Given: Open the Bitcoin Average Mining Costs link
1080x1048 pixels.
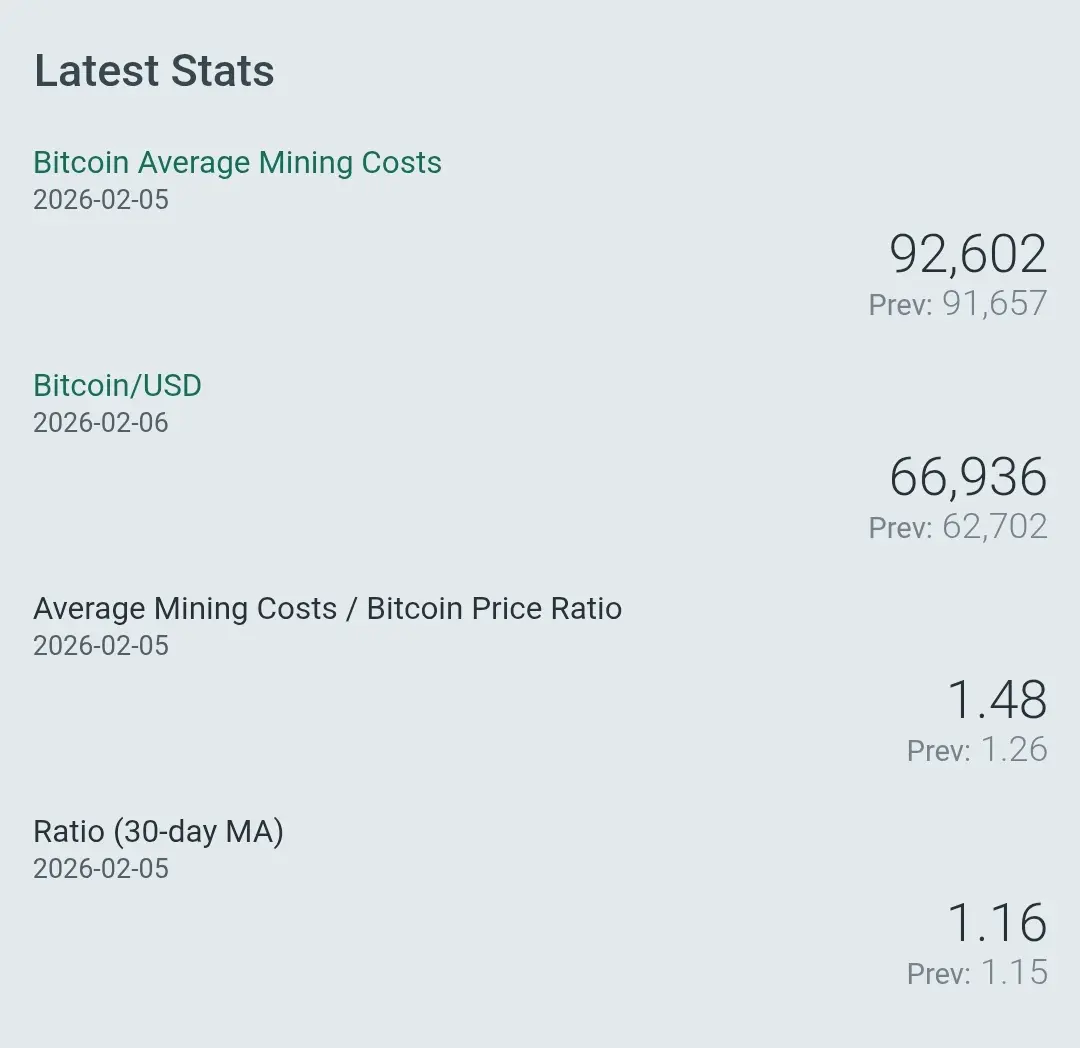Looking at the screenshot, I should click(237, 163).
